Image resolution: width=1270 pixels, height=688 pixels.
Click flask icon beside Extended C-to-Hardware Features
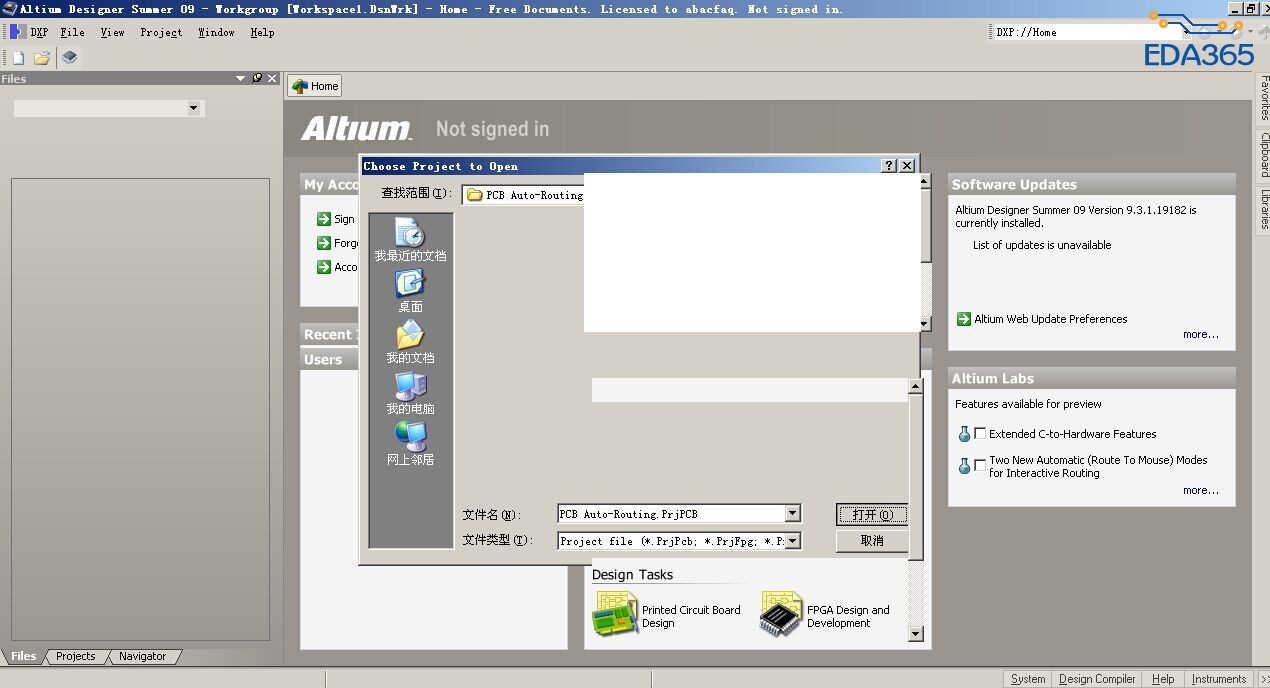click(964, 434)
